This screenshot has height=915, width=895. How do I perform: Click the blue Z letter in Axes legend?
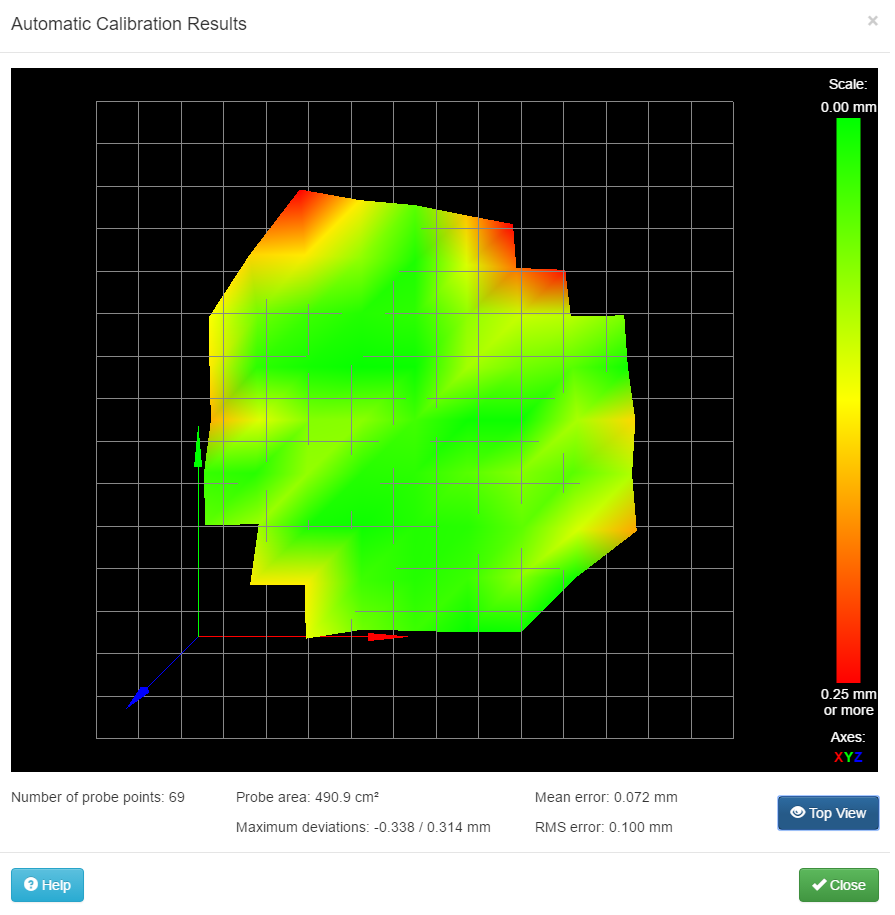pos(858,757)
